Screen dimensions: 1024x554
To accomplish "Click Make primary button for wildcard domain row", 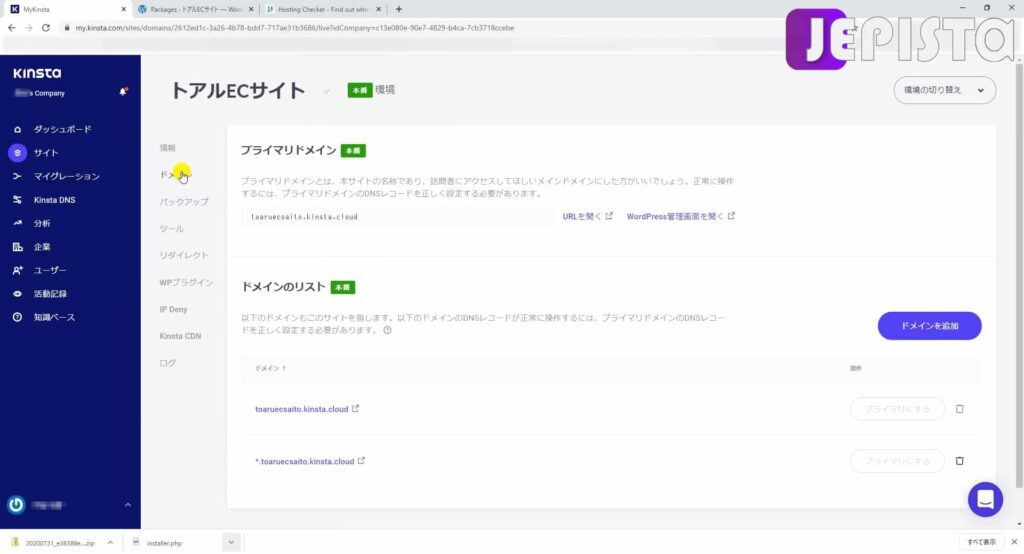I will (897, 461).
